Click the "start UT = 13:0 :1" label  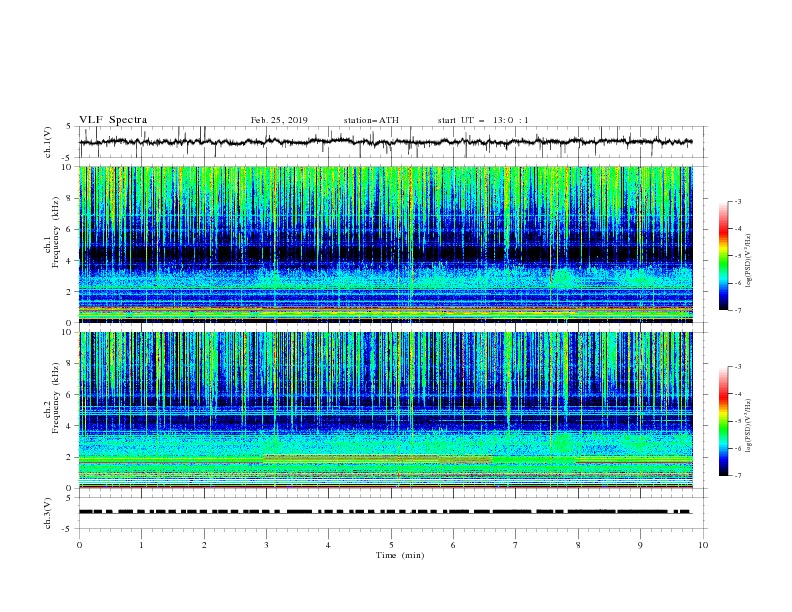click(483, 120)
